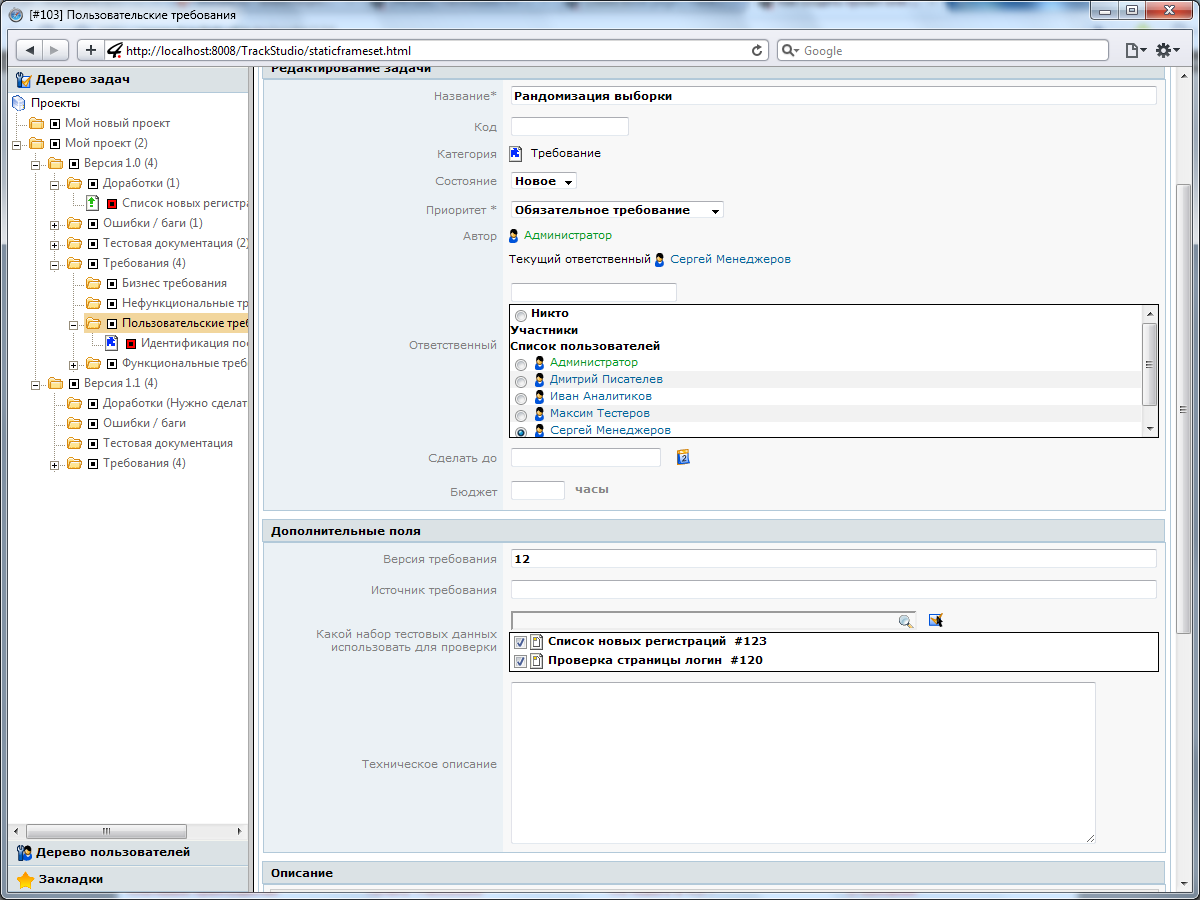Go back with the browser back arrow

(x=29, y=50)
